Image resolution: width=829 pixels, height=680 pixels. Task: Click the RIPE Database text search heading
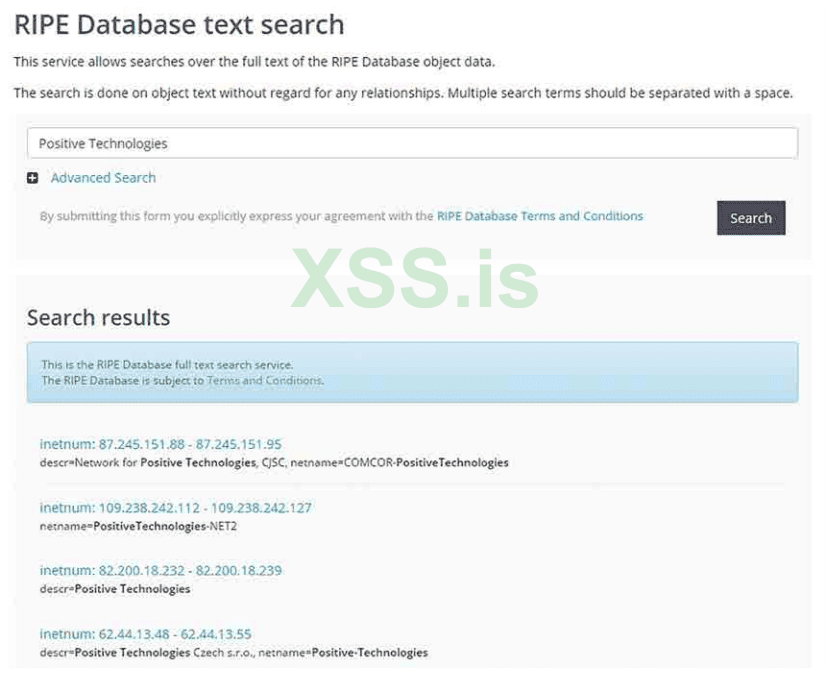point(179,25)
